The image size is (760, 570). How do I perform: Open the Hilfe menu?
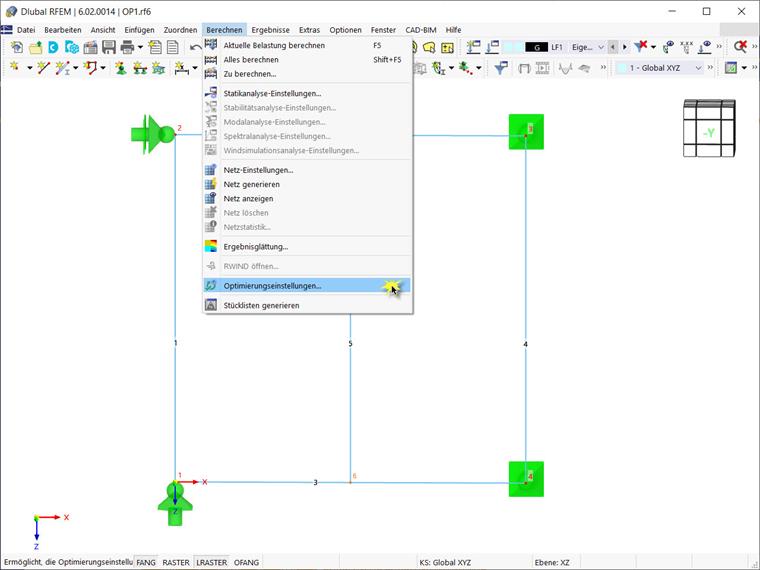pos(453,30)
